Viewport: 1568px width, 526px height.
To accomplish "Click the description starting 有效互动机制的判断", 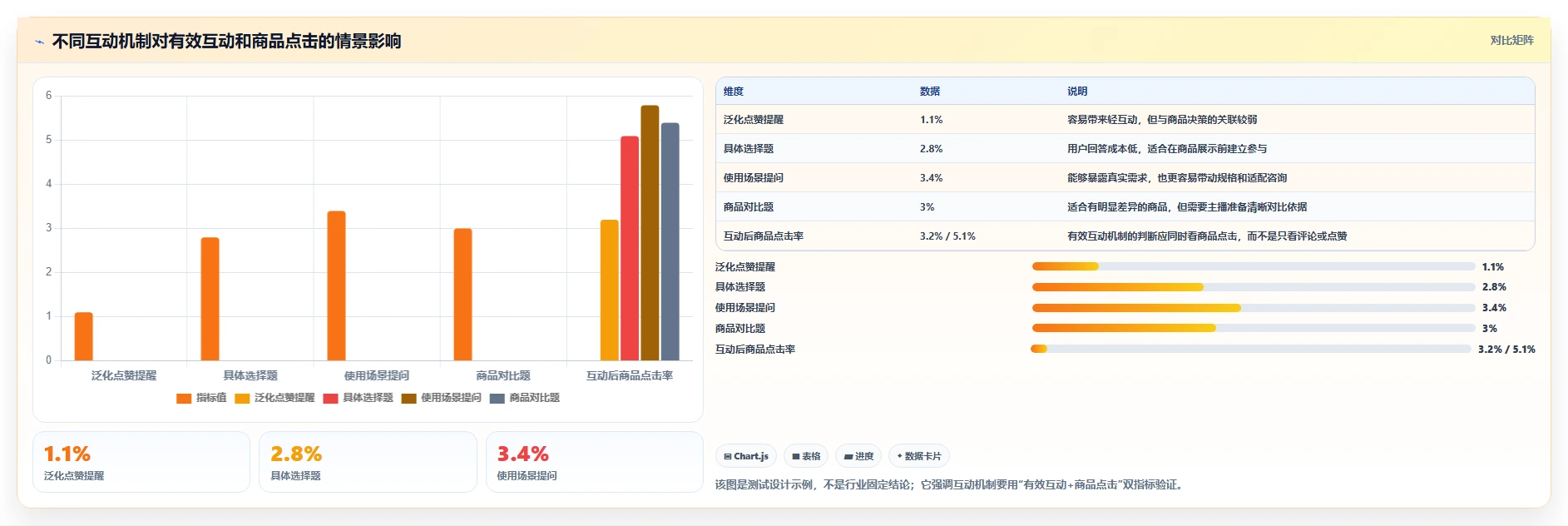I will tap(1207, 236).
